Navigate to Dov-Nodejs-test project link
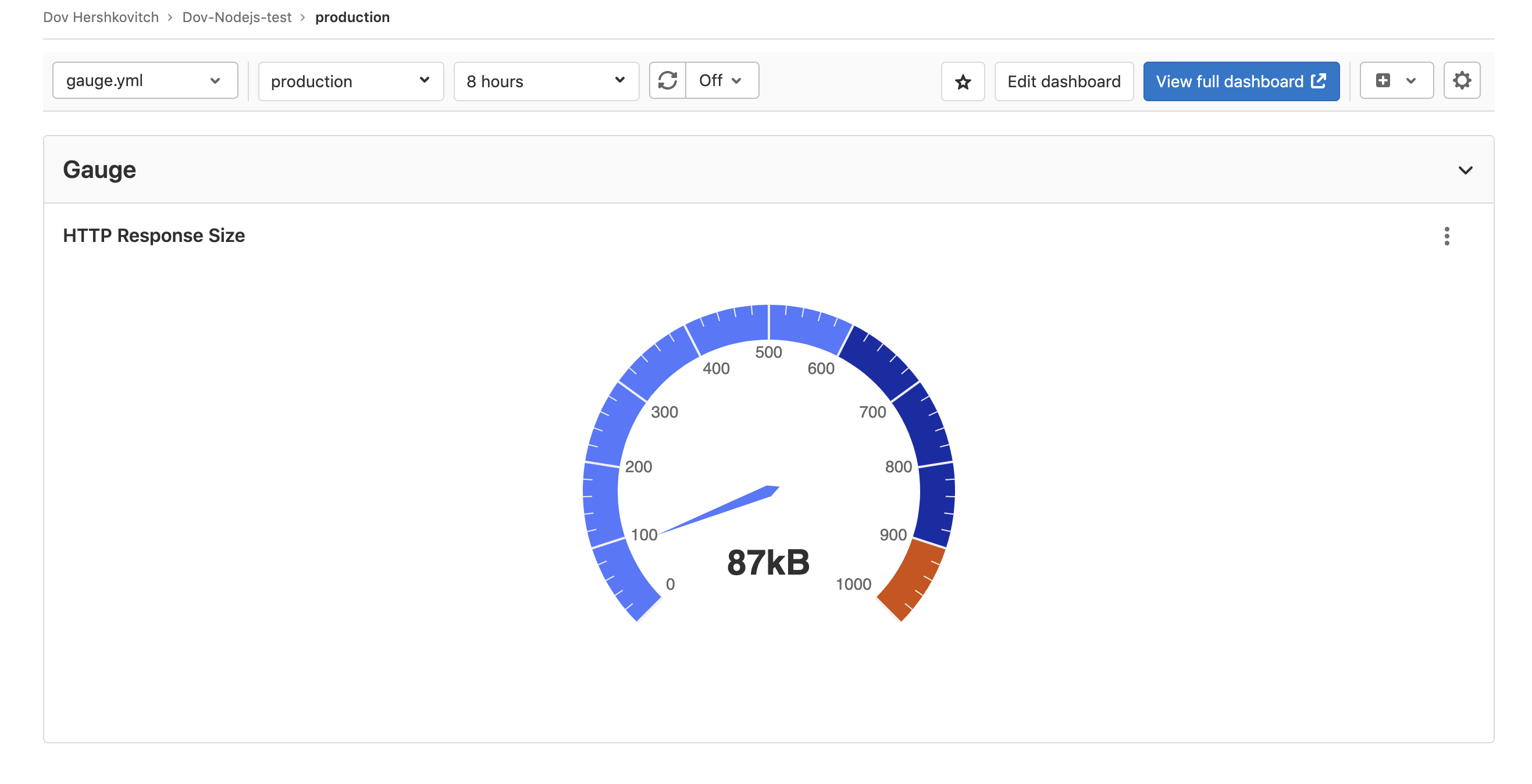Image resolution: width=1532 pixels, height=784 pixels. (x=237, y=17)
